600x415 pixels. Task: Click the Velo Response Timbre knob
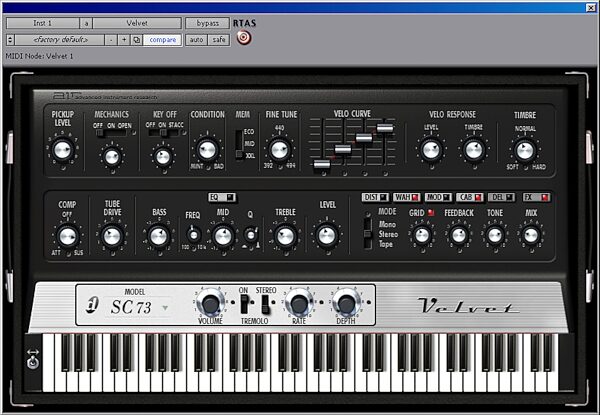[x=474, y=150]
